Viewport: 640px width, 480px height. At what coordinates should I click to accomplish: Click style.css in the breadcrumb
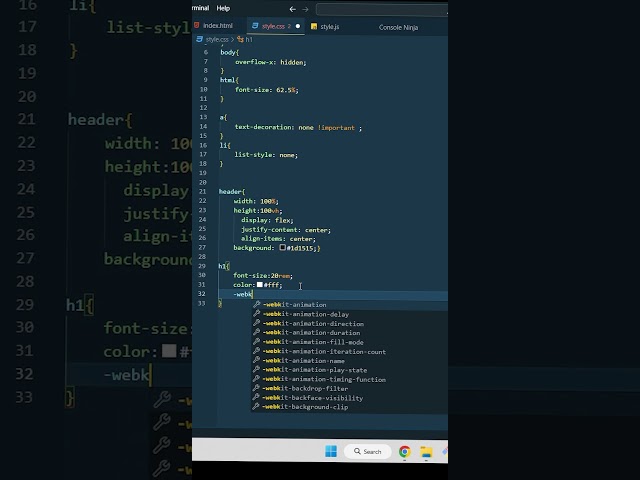217,40
